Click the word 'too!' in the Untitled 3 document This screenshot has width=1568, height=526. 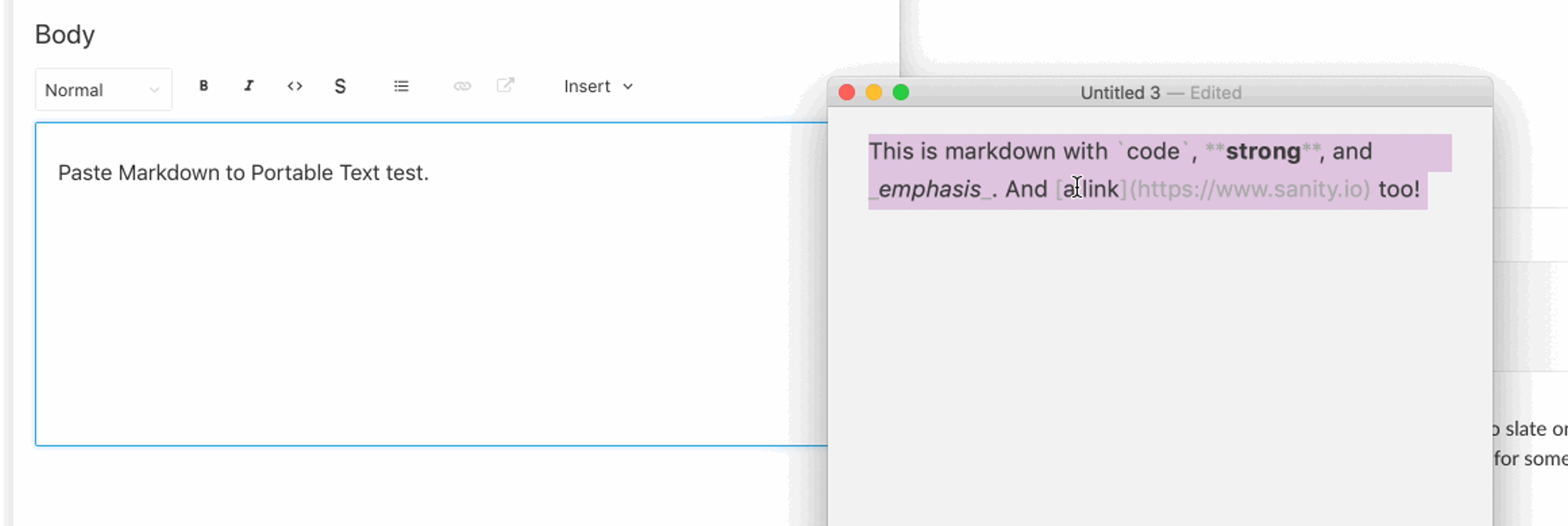pyautogui.click(x=1399, y=189)
